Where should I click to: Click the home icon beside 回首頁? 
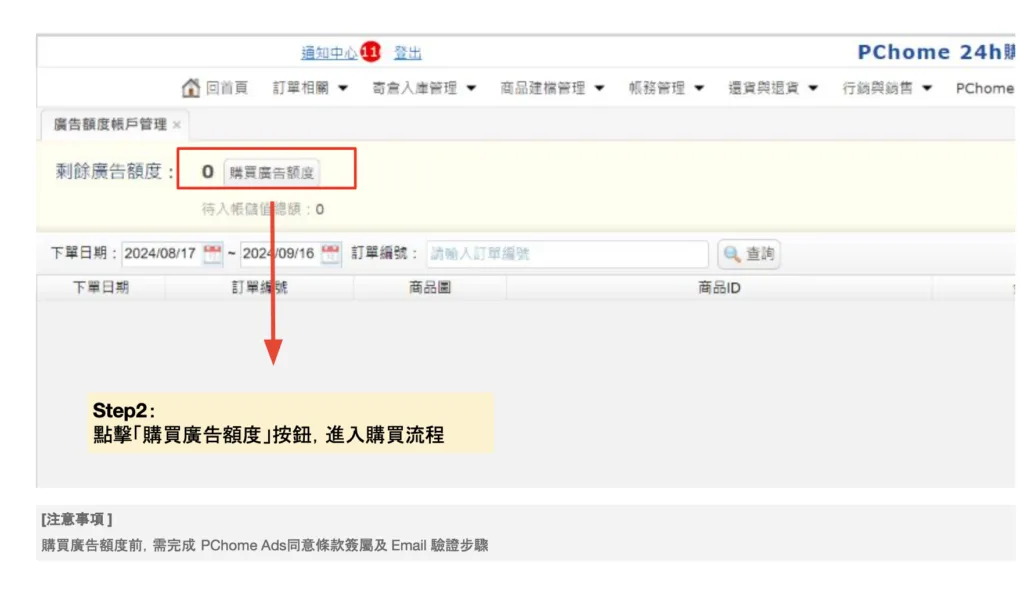[190, 88]
